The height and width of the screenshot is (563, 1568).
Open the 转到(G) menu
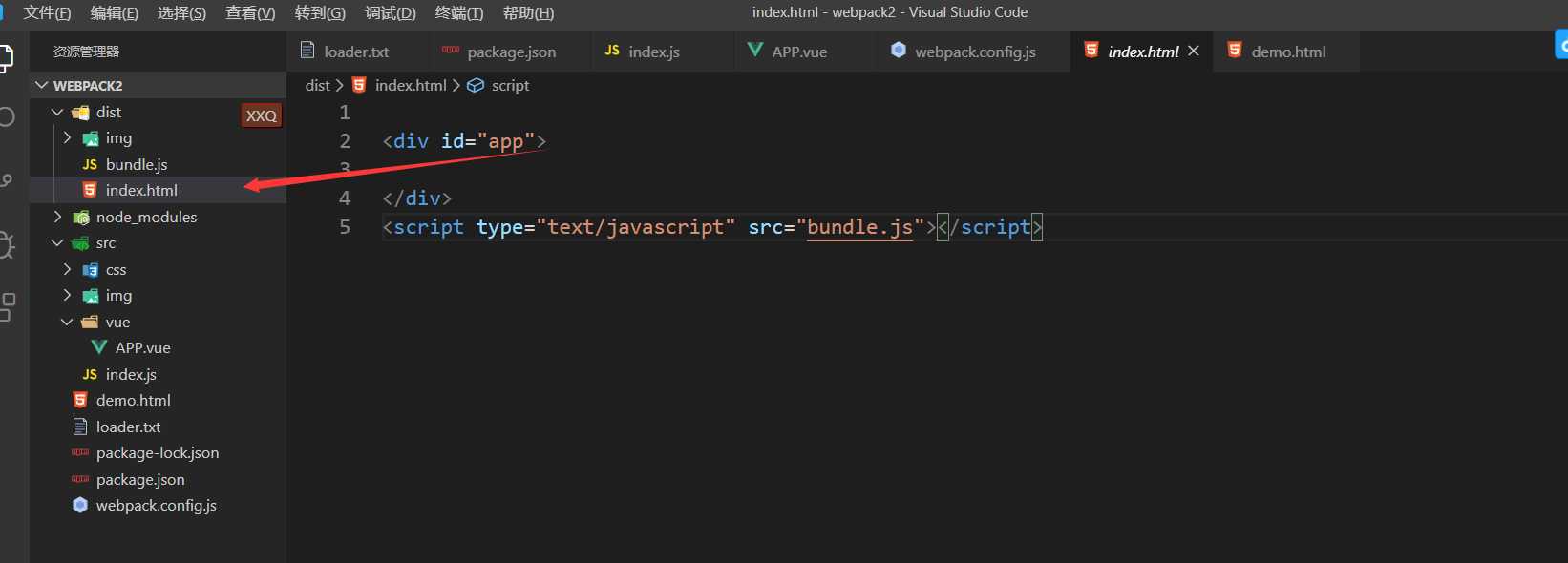click(x=320, y=12)
